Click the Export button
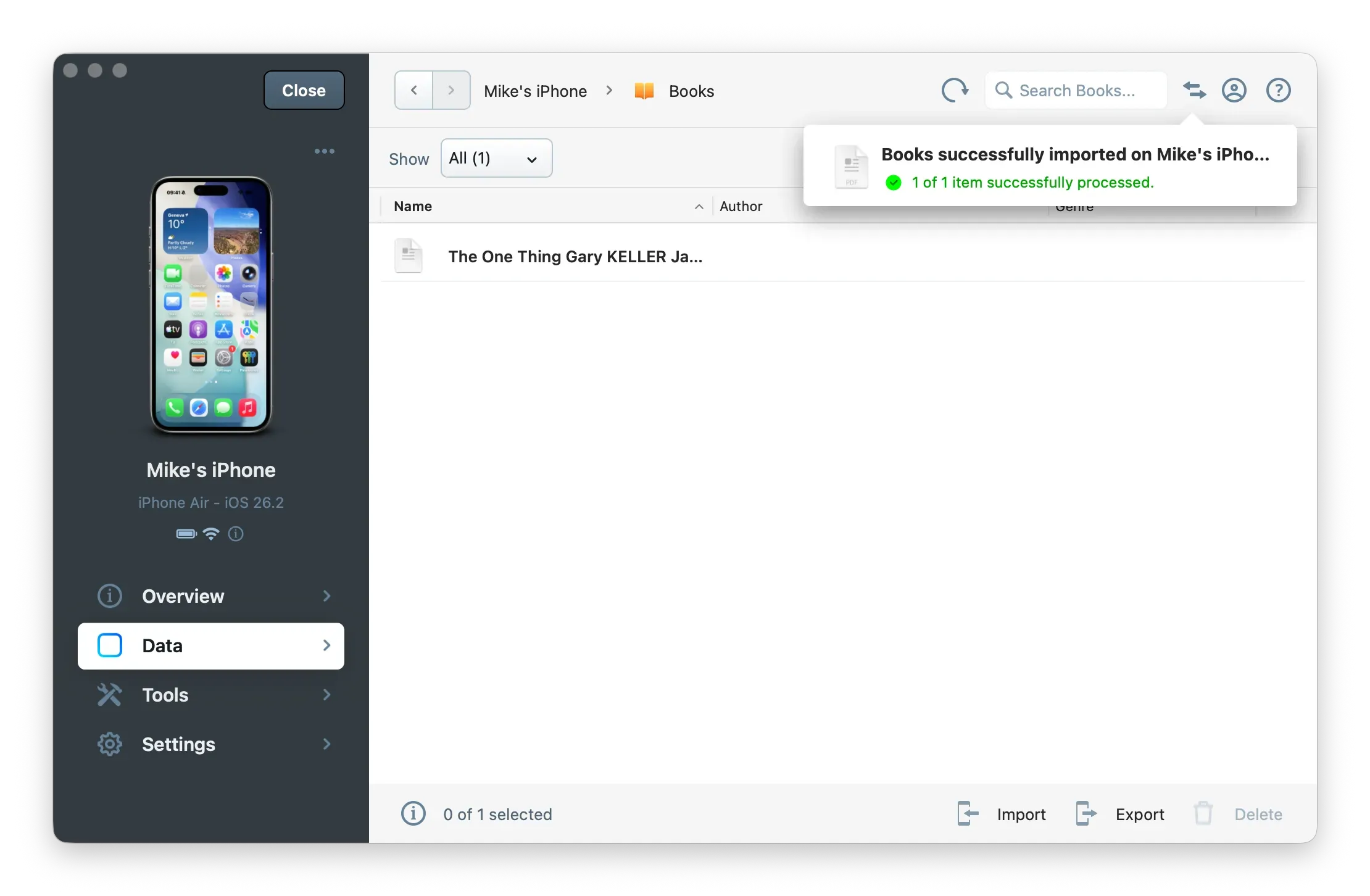 point(1121,814)
